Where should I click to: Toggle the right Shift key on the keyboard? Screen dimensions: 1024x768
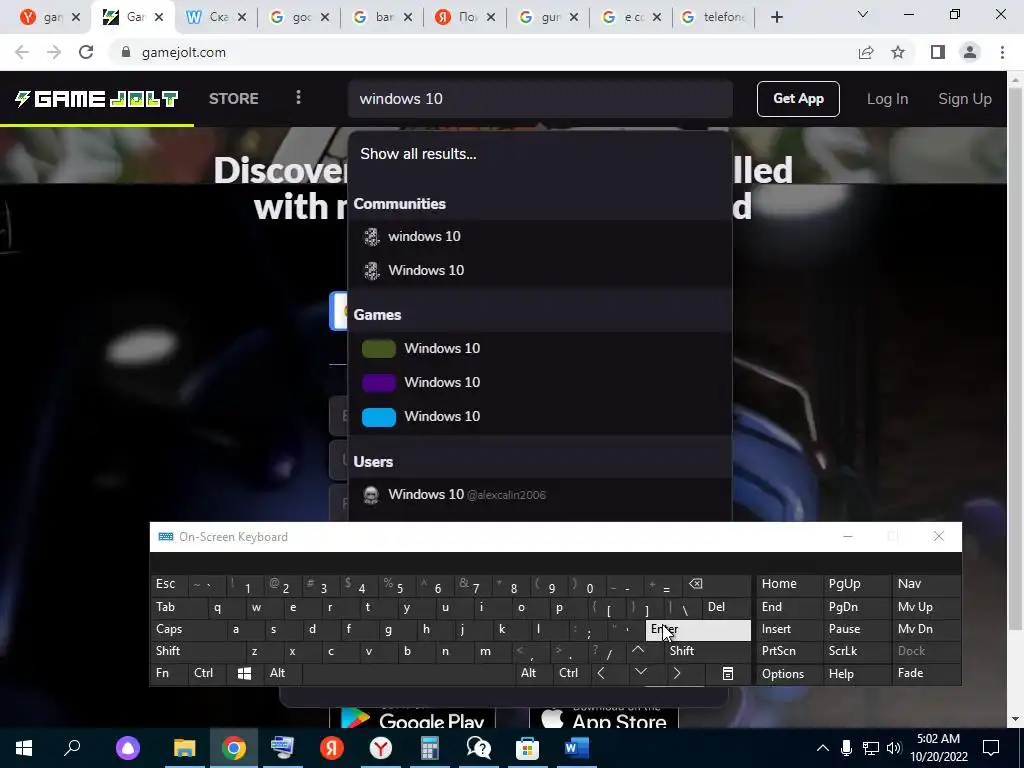point(707,651)
